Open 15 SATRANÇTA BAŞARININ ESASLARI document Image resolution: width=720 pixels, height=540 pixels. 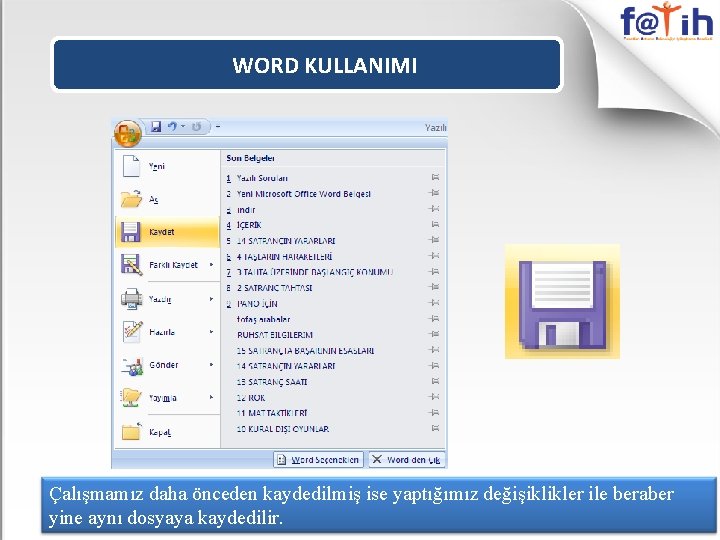[x=305, y=351]
